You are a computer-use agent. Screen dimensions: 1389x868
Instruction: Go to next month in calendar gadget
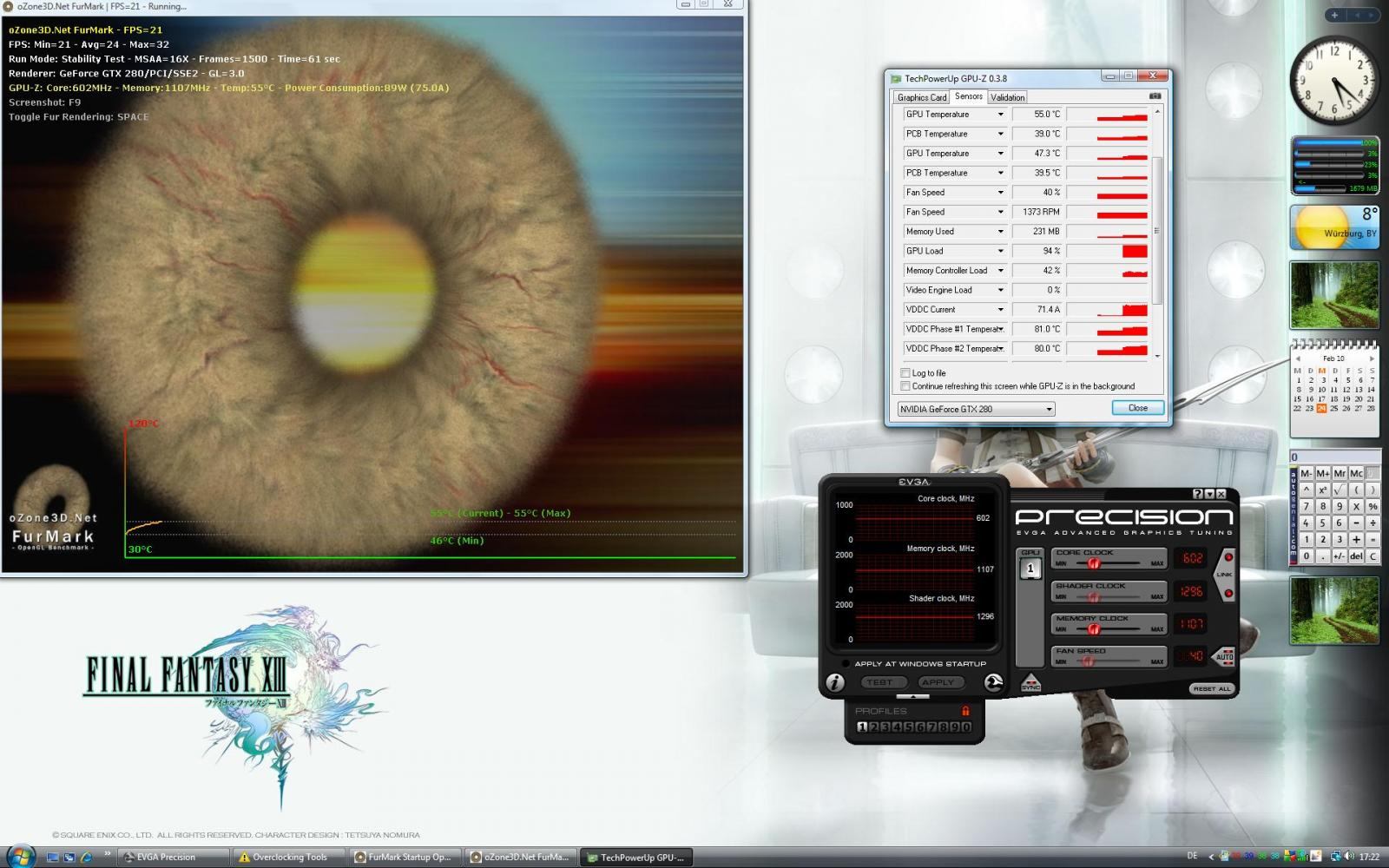[x=1373, y=358]
